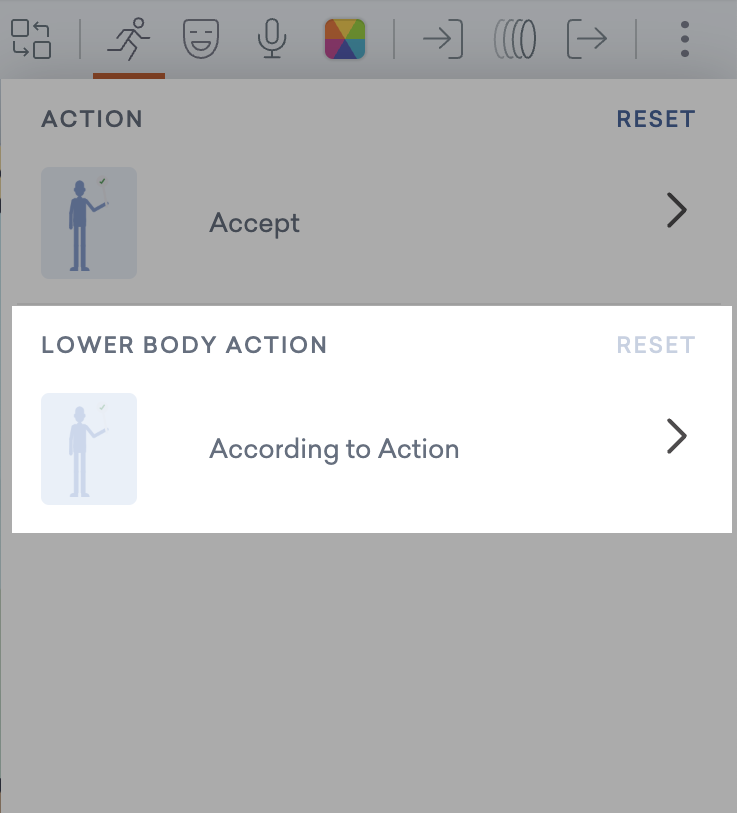Click the ACTION section heading
Screen dimensions: 737x813
point(92,119)
